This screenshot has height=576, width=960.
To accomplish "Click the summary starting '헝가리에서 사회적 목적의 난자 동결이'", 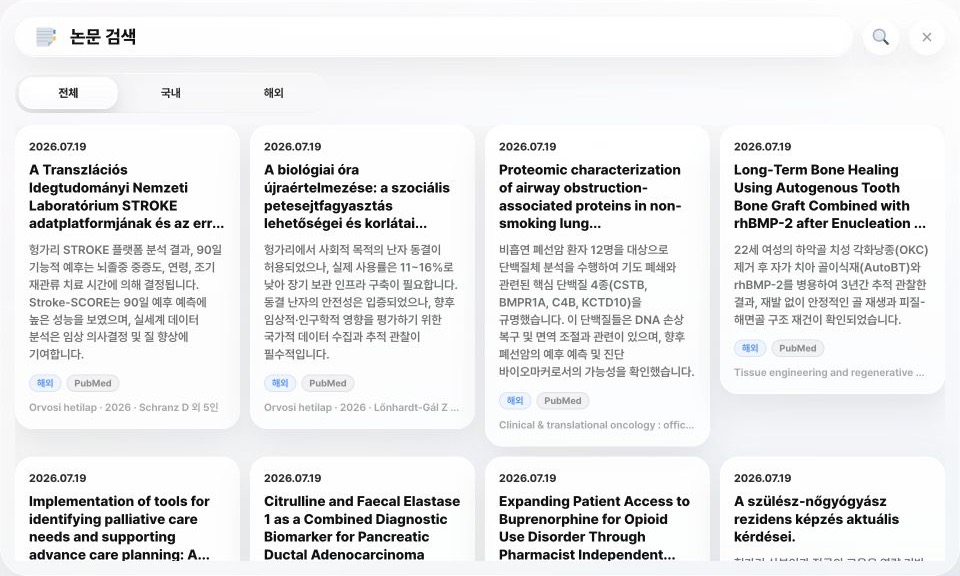I will click(361, 302).
